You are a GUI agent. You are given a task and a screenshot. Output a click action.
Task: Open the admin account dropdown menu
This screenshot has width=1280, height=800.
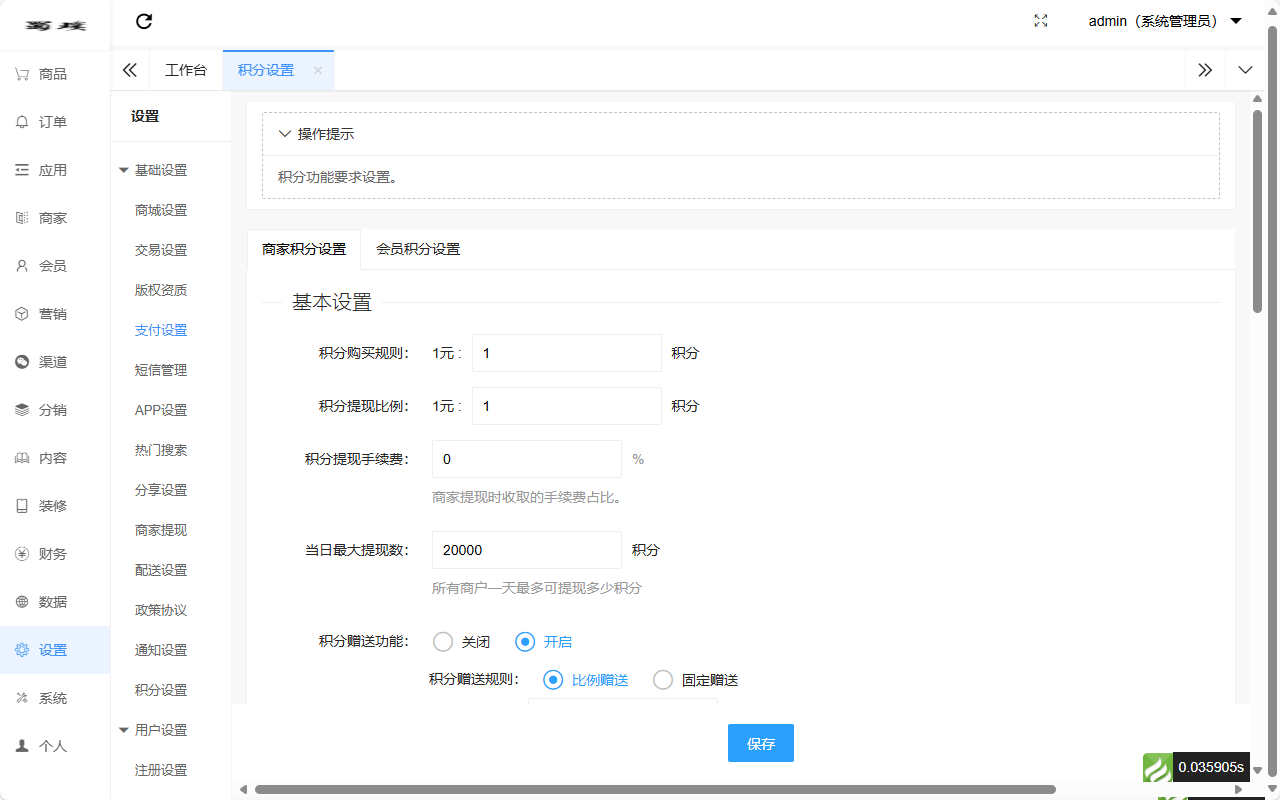1160,20
